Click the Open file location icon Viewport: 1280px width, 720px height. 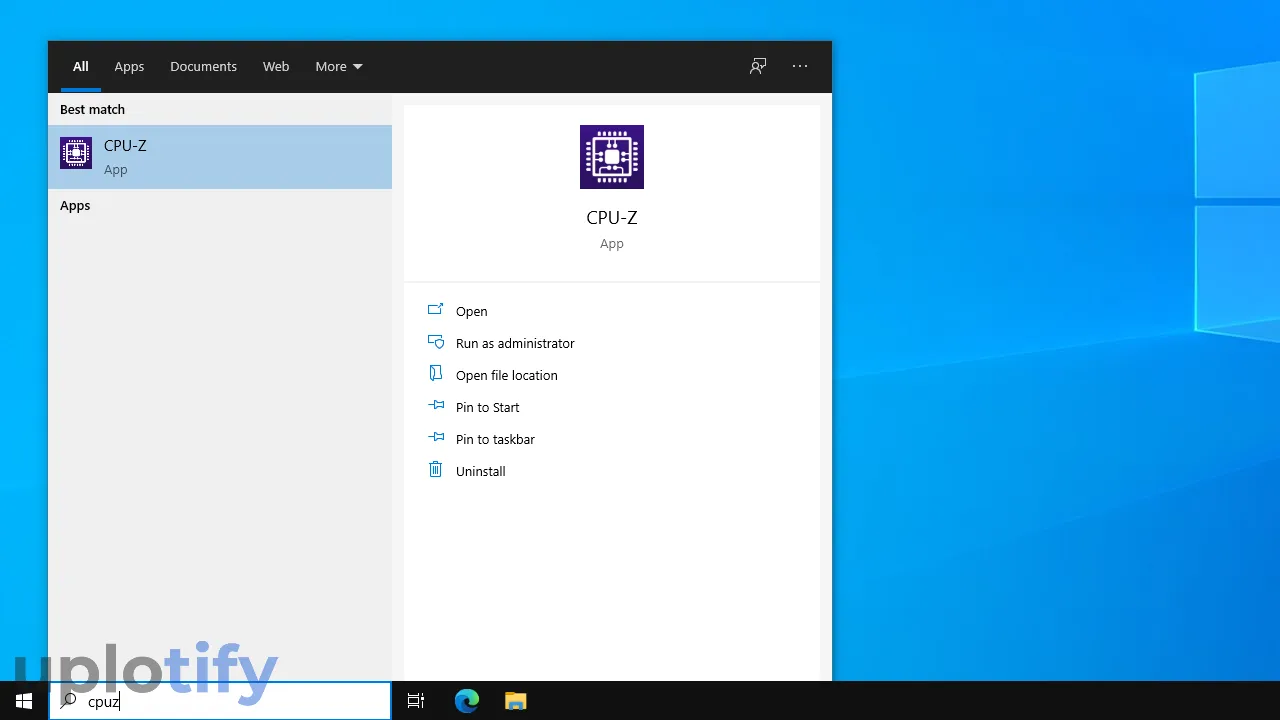(435, 373)
